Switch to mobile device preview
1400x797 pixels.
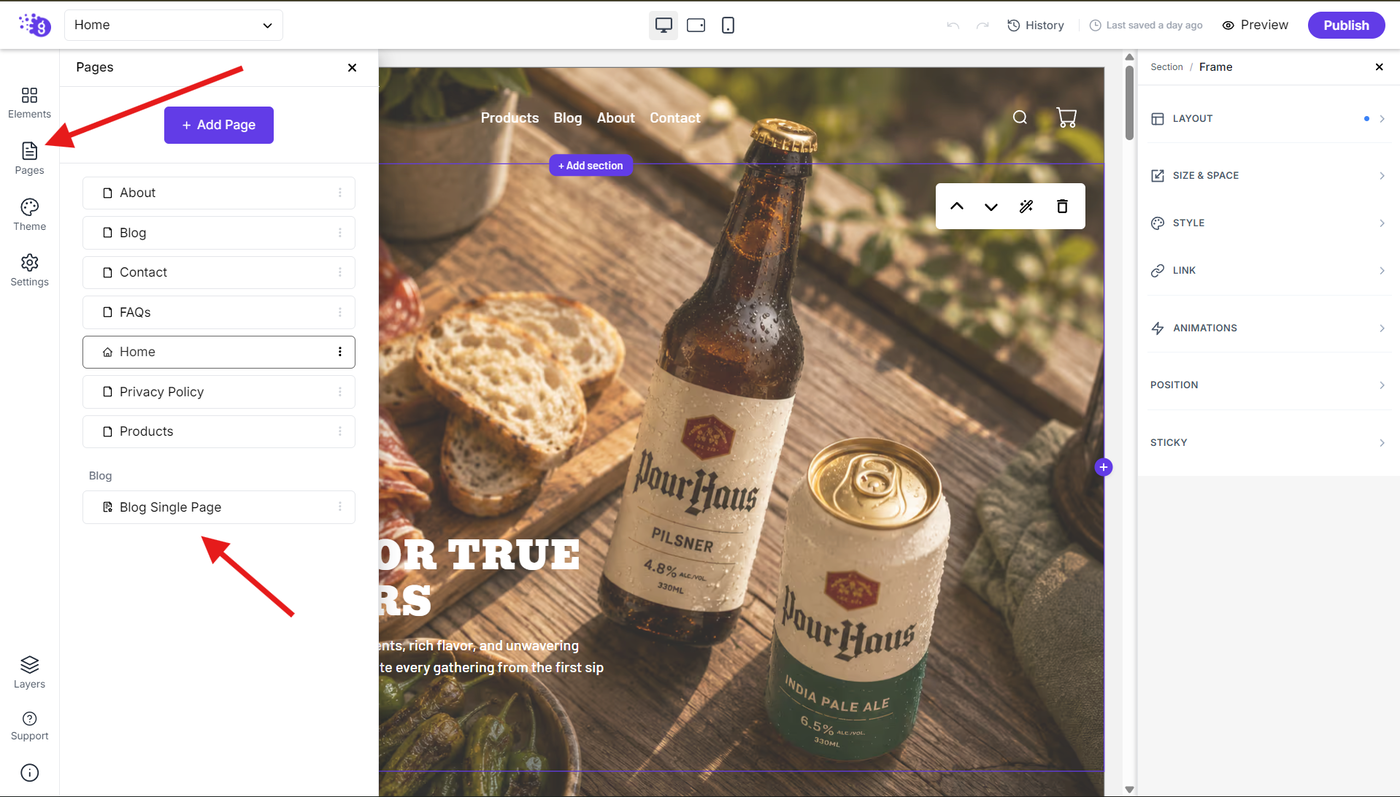[728, 25]
